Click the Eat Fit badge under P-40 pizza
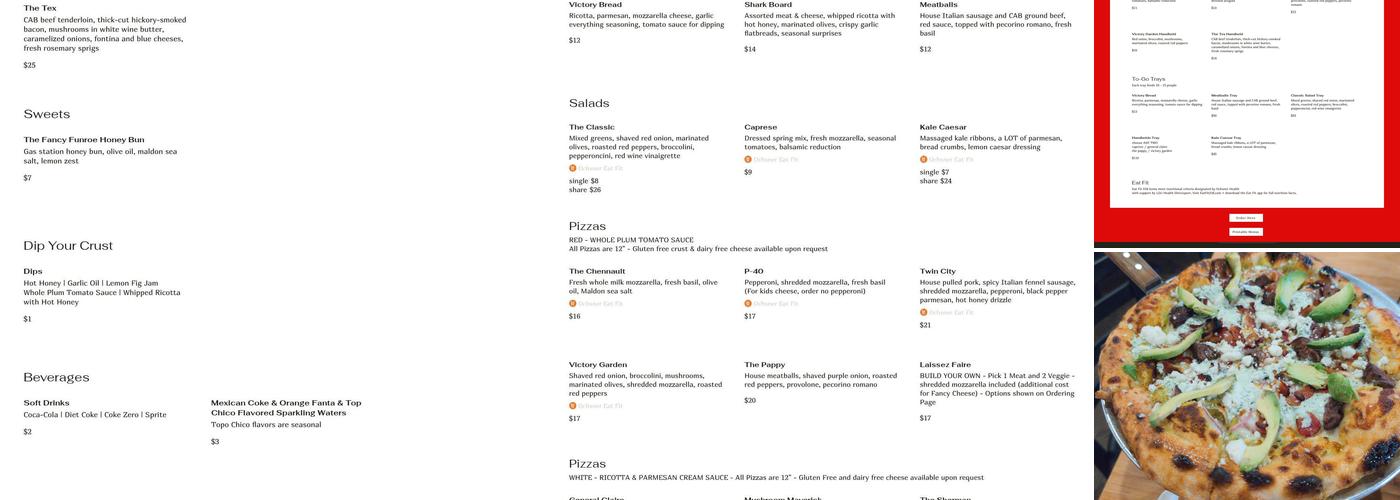This screenshot has width=1400, height=500. click(772, 304)
